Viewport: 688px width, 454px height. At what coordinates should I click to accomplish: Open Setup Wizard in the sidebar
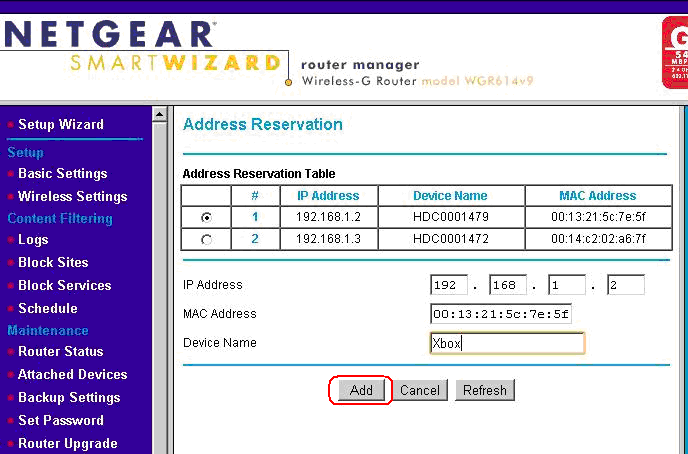point(61,124)
